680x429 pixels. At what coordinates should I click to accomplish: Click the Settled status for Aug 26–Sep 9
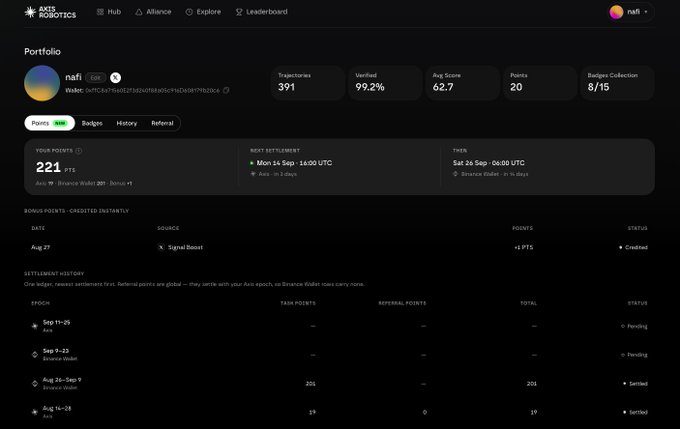[x=635, y=383]
